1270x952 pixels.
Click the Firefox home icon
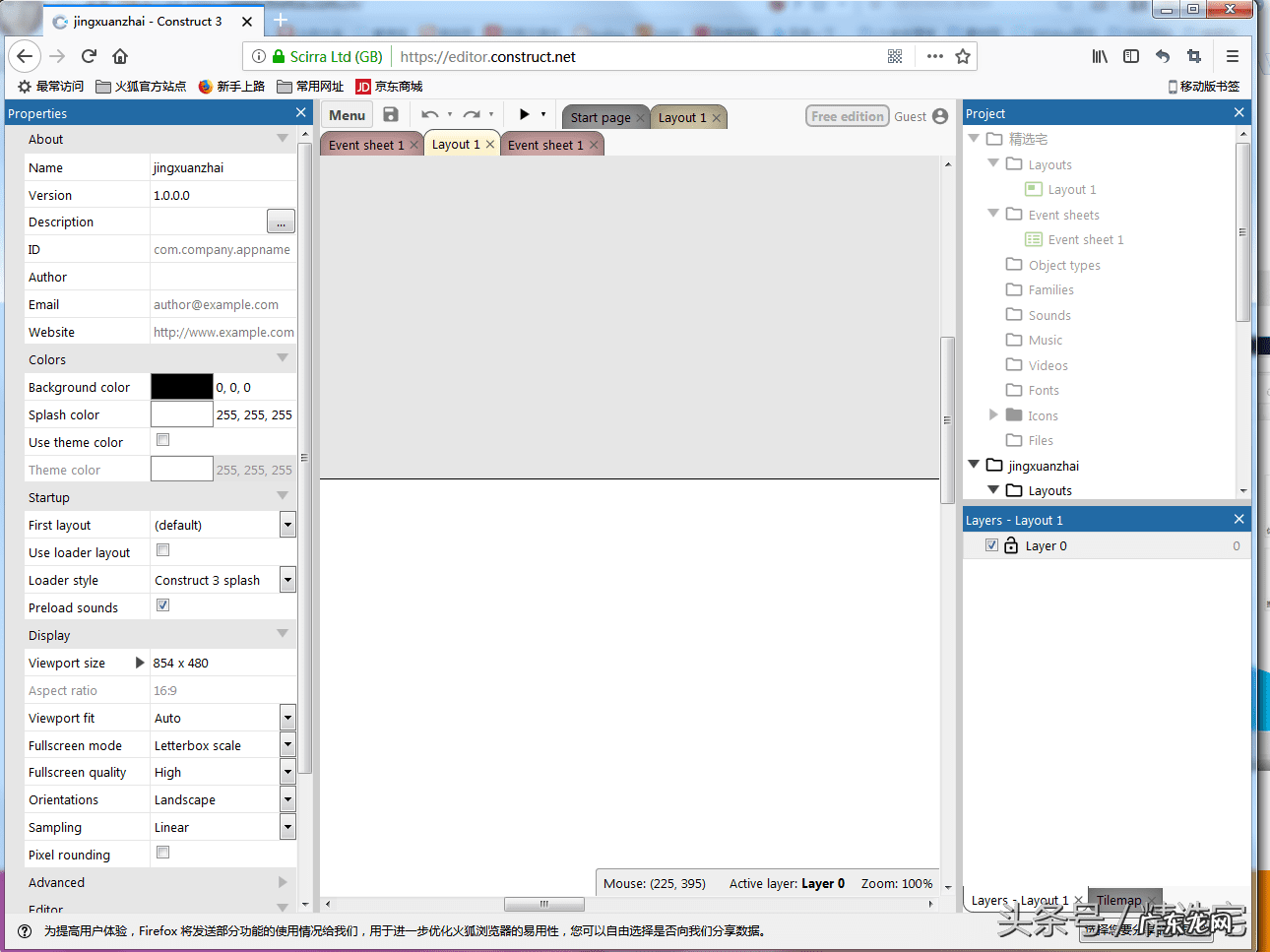pos(120,56)
